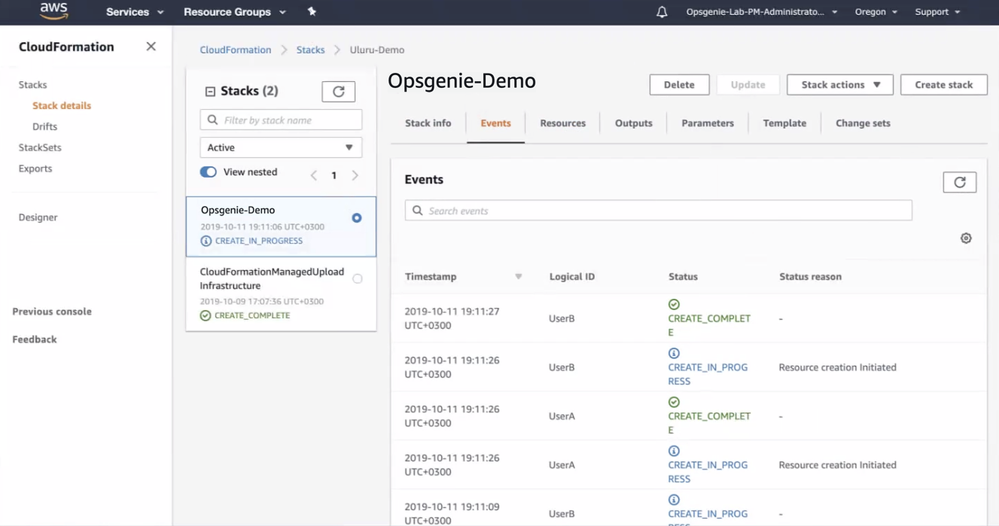
Task: Open the Active status filter dropdown
Action: [x=281, y=147]
